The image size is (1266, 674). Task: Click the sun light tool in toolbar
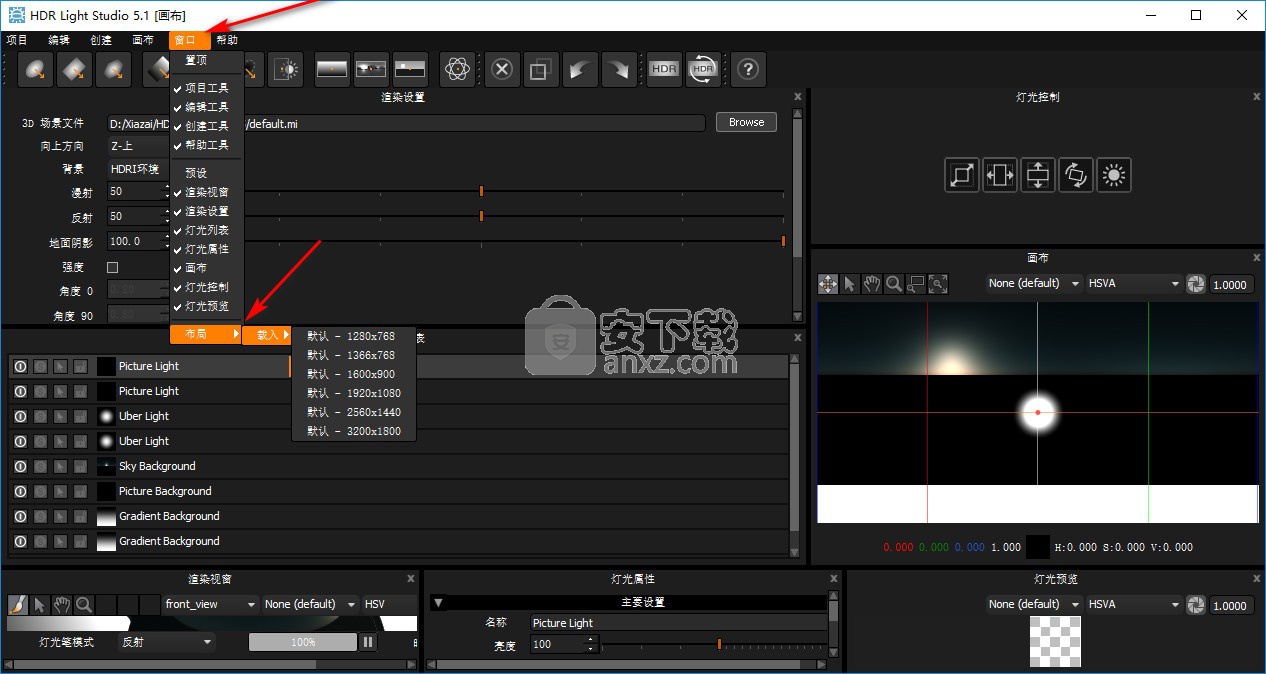tap(287, 69)
